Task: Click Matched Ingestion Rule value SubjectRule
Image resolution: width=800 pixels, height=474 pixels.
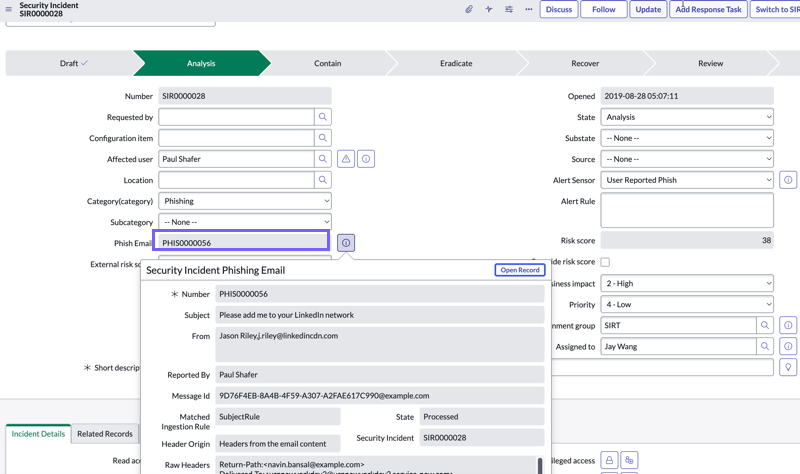Action: 278,416
